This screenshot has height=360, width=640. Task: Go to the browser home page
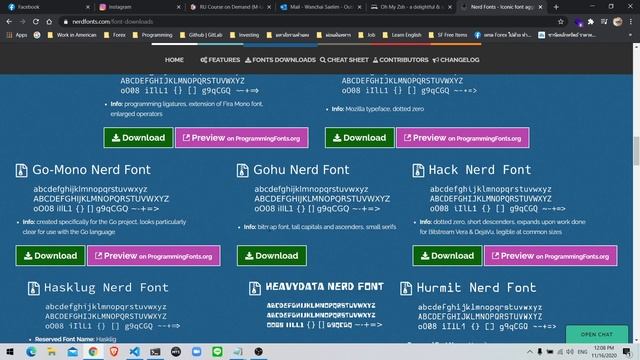click(x=49, y=22)
